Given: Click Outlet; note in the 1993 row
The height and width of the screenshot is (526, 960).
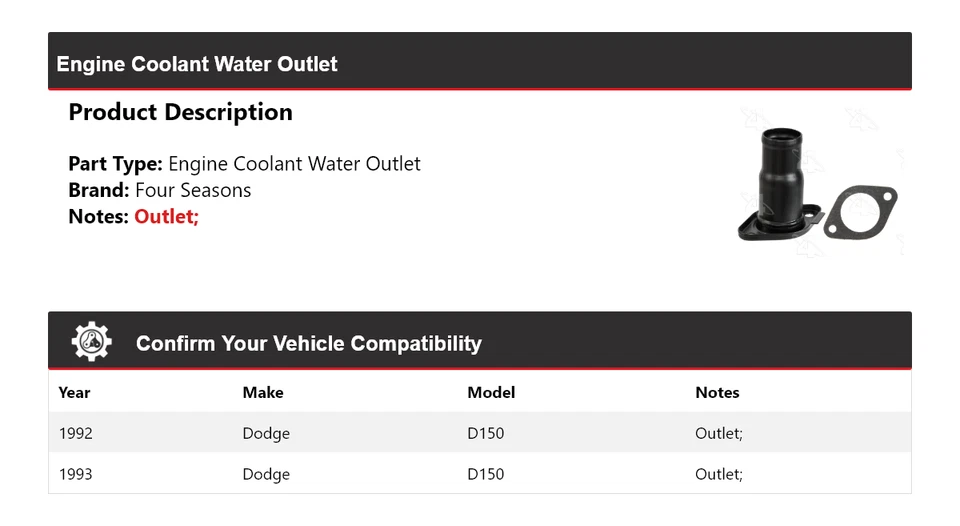Looking at the screenshot, I should click(x=719, y=474).
